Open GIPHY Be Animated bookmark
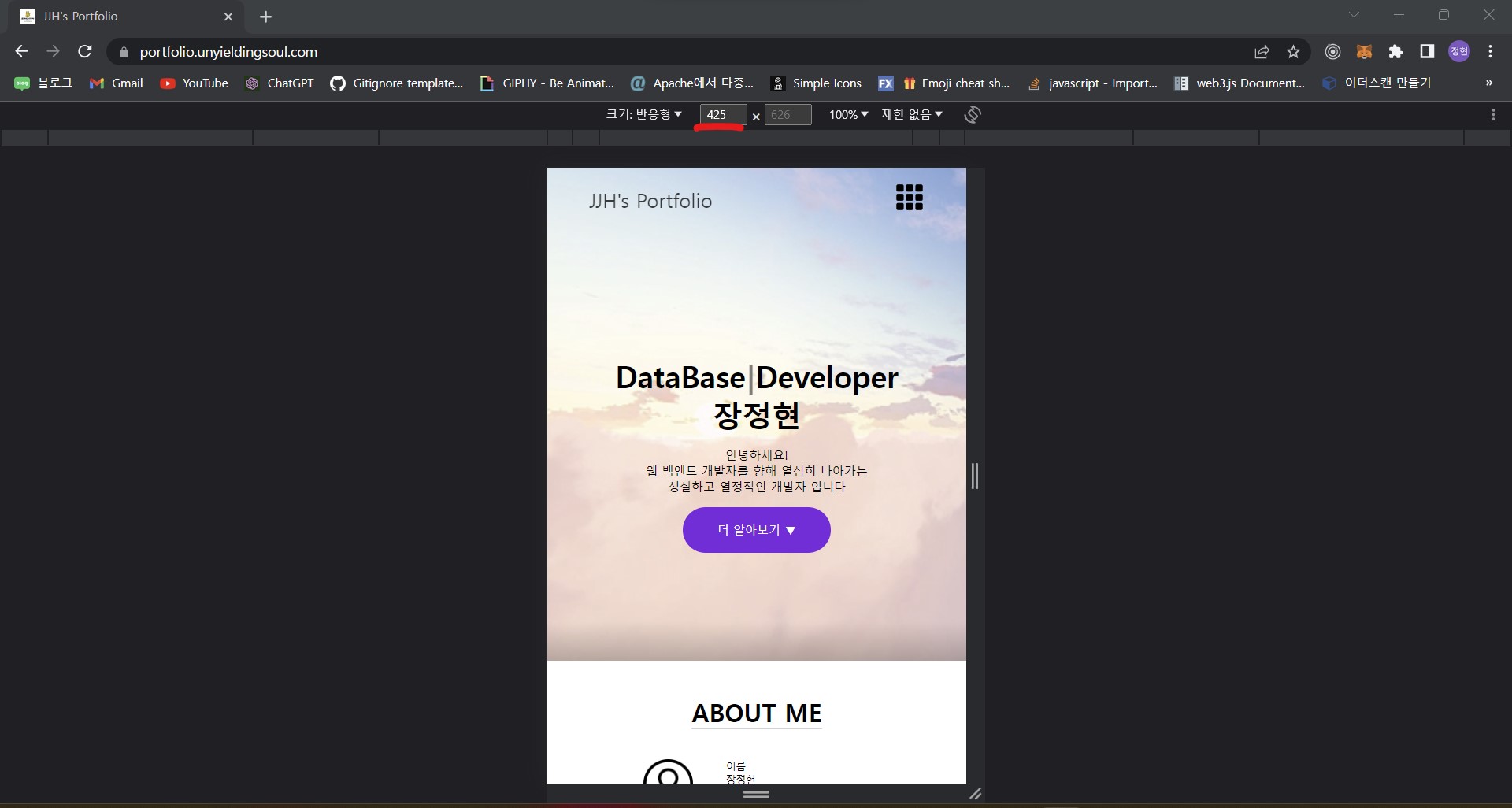The width and height of the screenshot is (1512, 808). 547,83
